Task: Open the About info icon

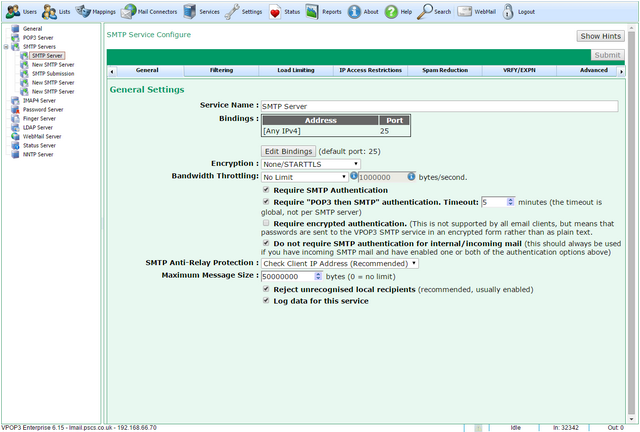Action: pyautogui.click(x=354, y=12)
